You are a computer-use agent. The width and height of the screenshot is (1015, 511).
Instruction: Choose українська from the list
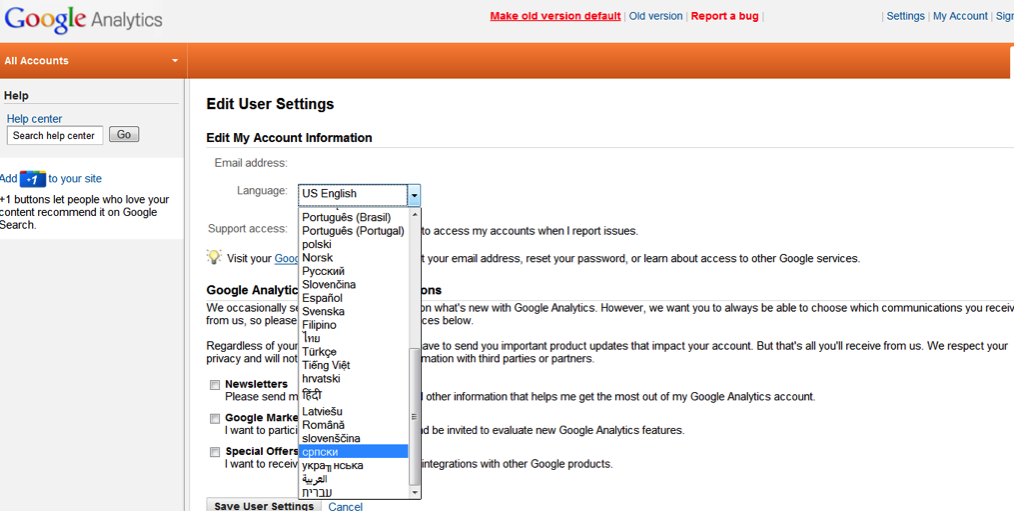point(353,466)
